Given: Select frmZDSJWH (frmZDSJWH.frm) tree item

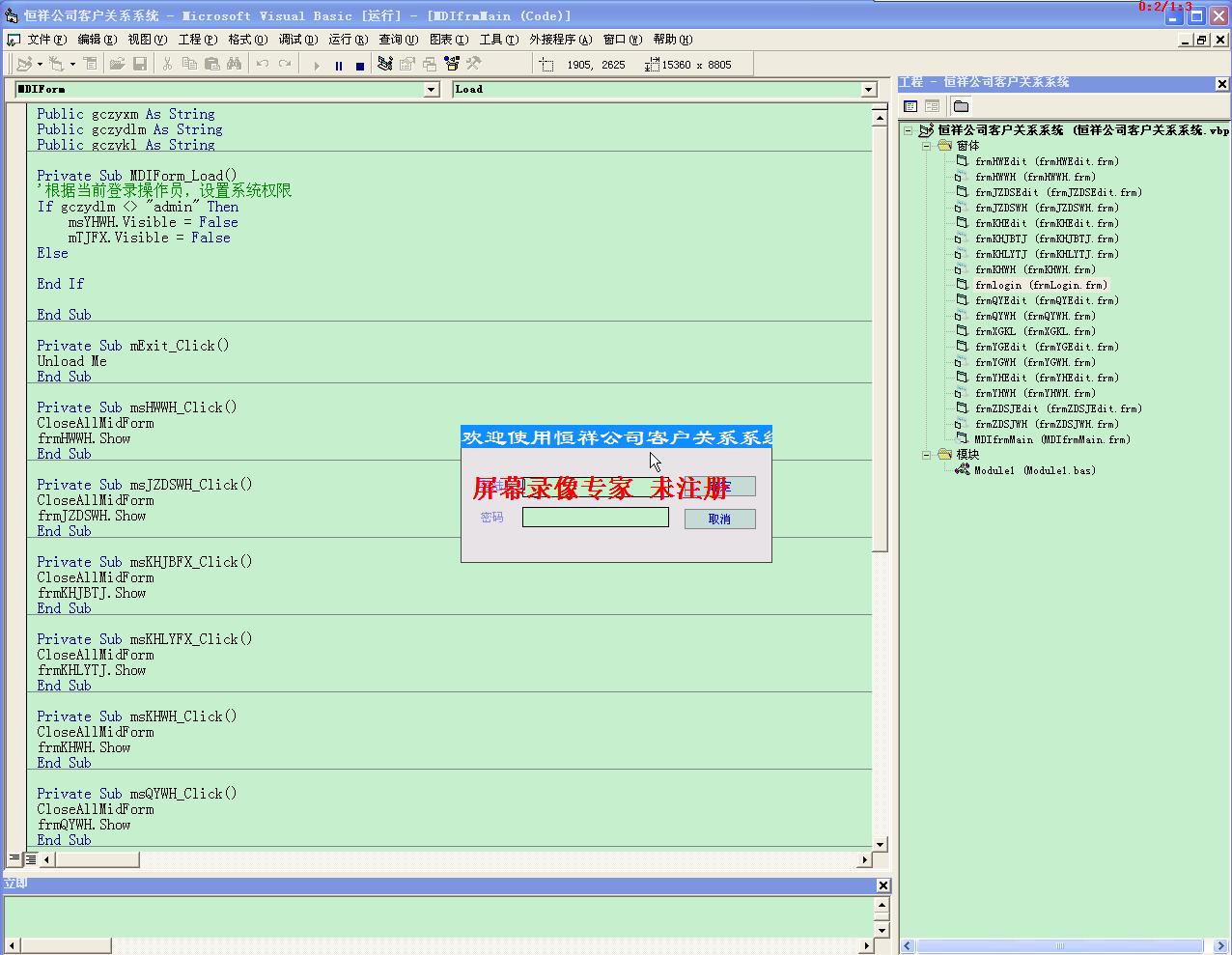Looking at the screenshot, I should pos(1047,424).
